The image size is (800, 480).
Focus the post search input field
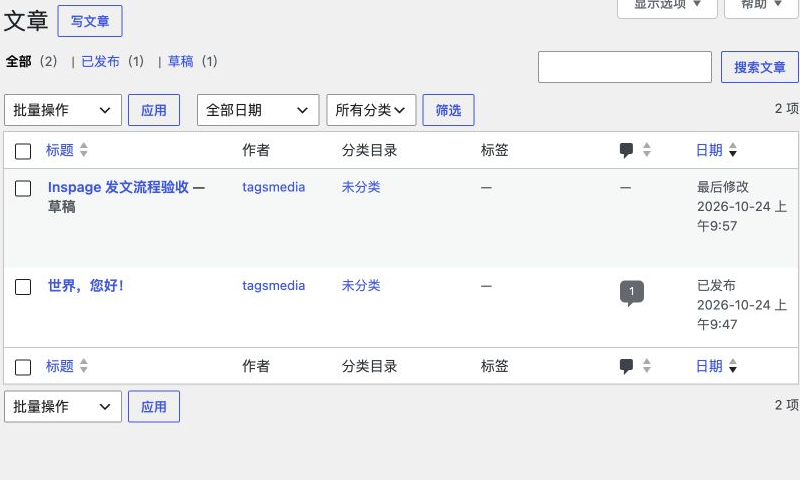coord(624,67)
